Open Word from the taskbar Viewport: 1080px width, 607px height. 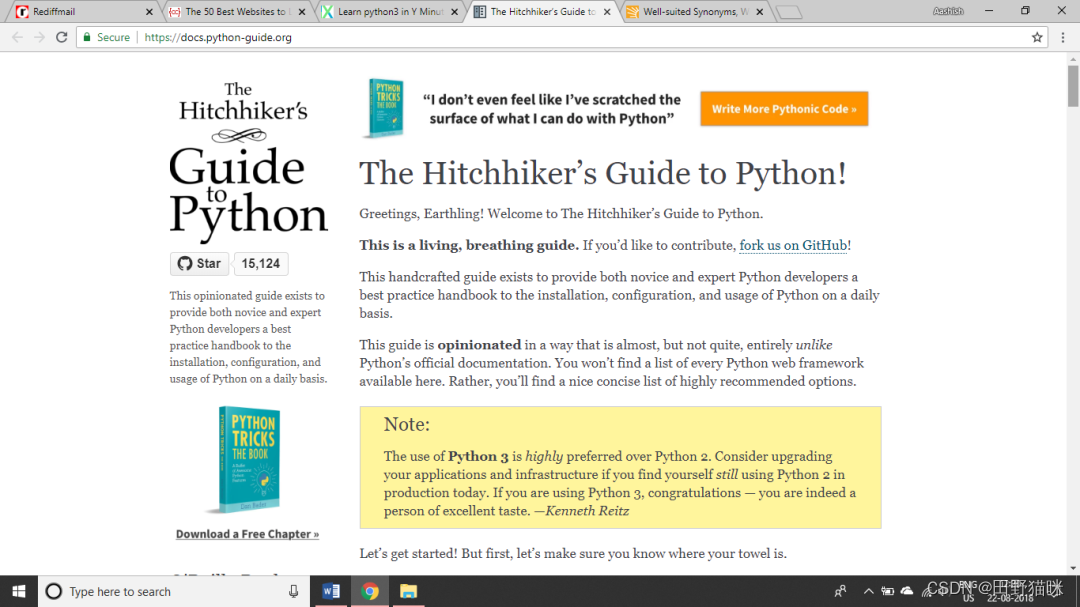tap(331, 591)
